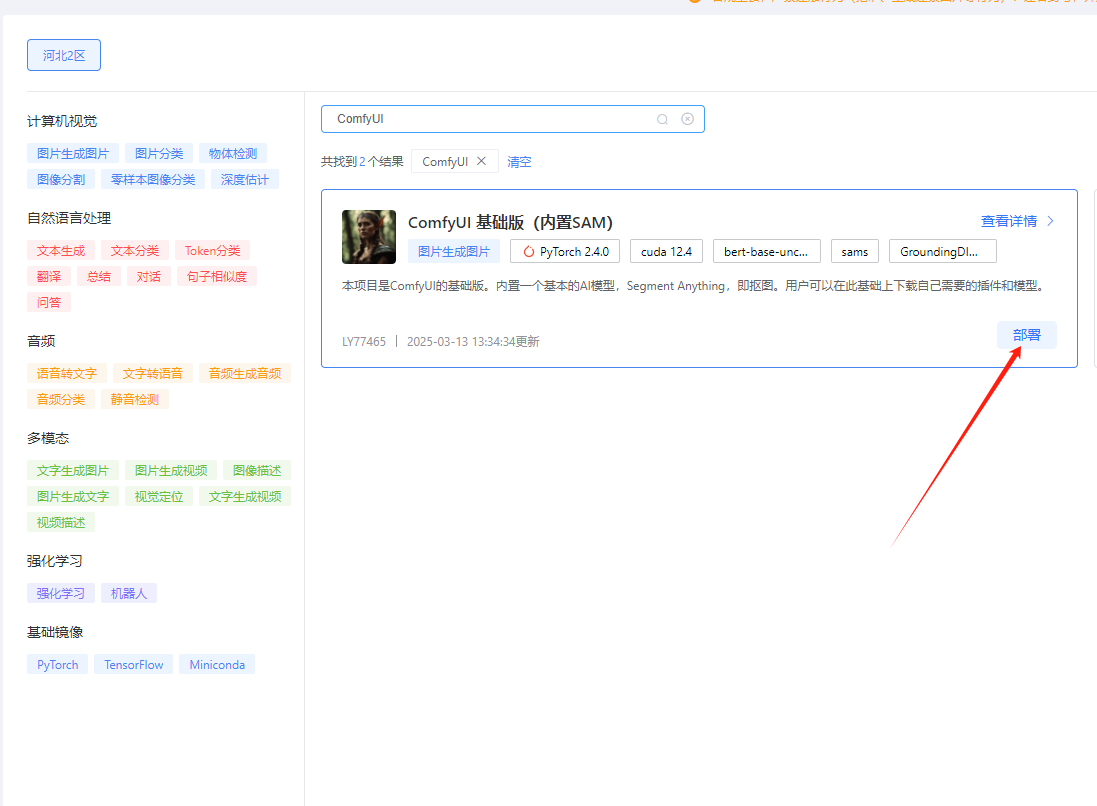Pick the 文字生成视频 multimodal tag
The image size is (1097, 806).
(244, 496)
